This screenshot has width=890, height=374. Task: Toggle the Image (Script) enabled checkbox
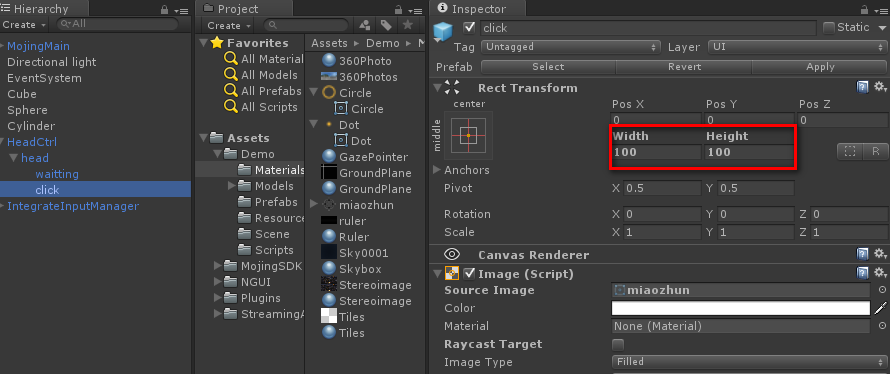[469, 274]
